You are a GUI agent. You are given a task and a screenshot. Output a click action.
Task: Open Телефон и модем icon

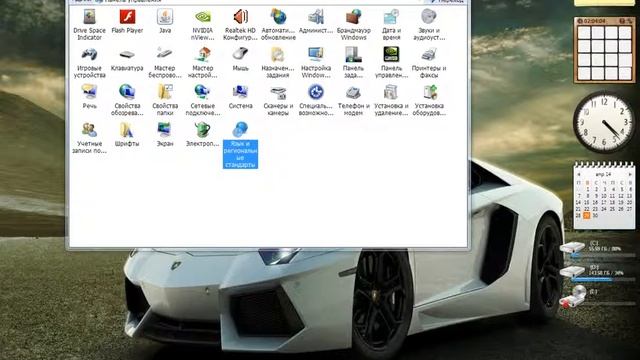tap(353, 100)
